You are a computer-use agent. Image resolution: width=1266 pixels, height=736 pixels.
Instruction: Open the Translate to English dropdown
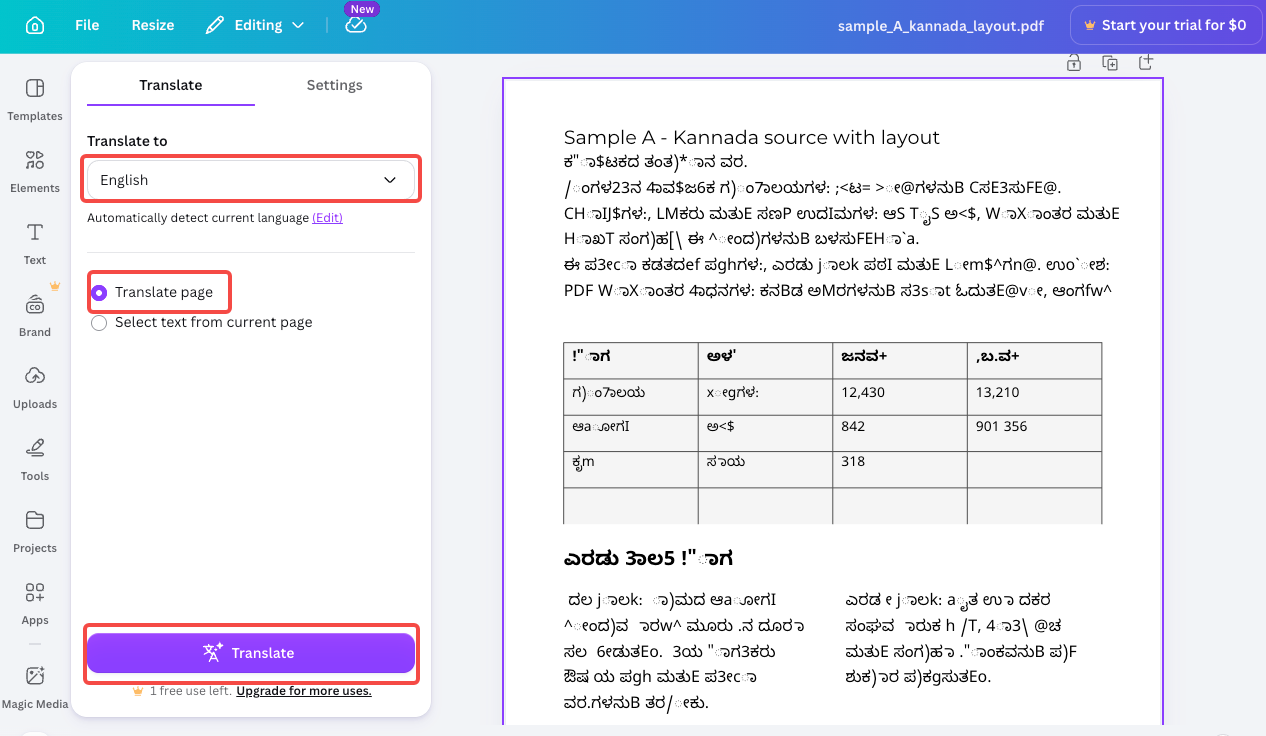(x=251, y=180)
